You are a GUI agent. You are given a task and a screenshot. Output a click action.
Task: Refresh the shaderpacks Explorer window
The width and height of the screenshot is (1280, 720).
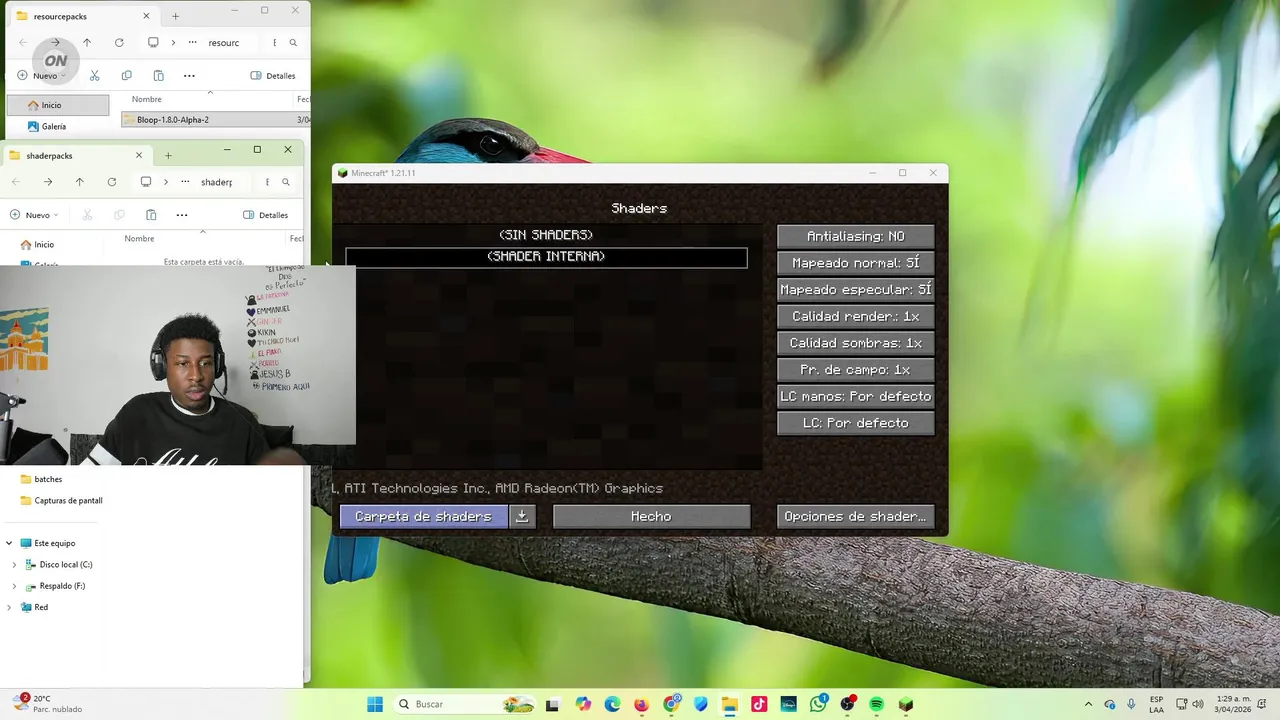coord(112,182)
